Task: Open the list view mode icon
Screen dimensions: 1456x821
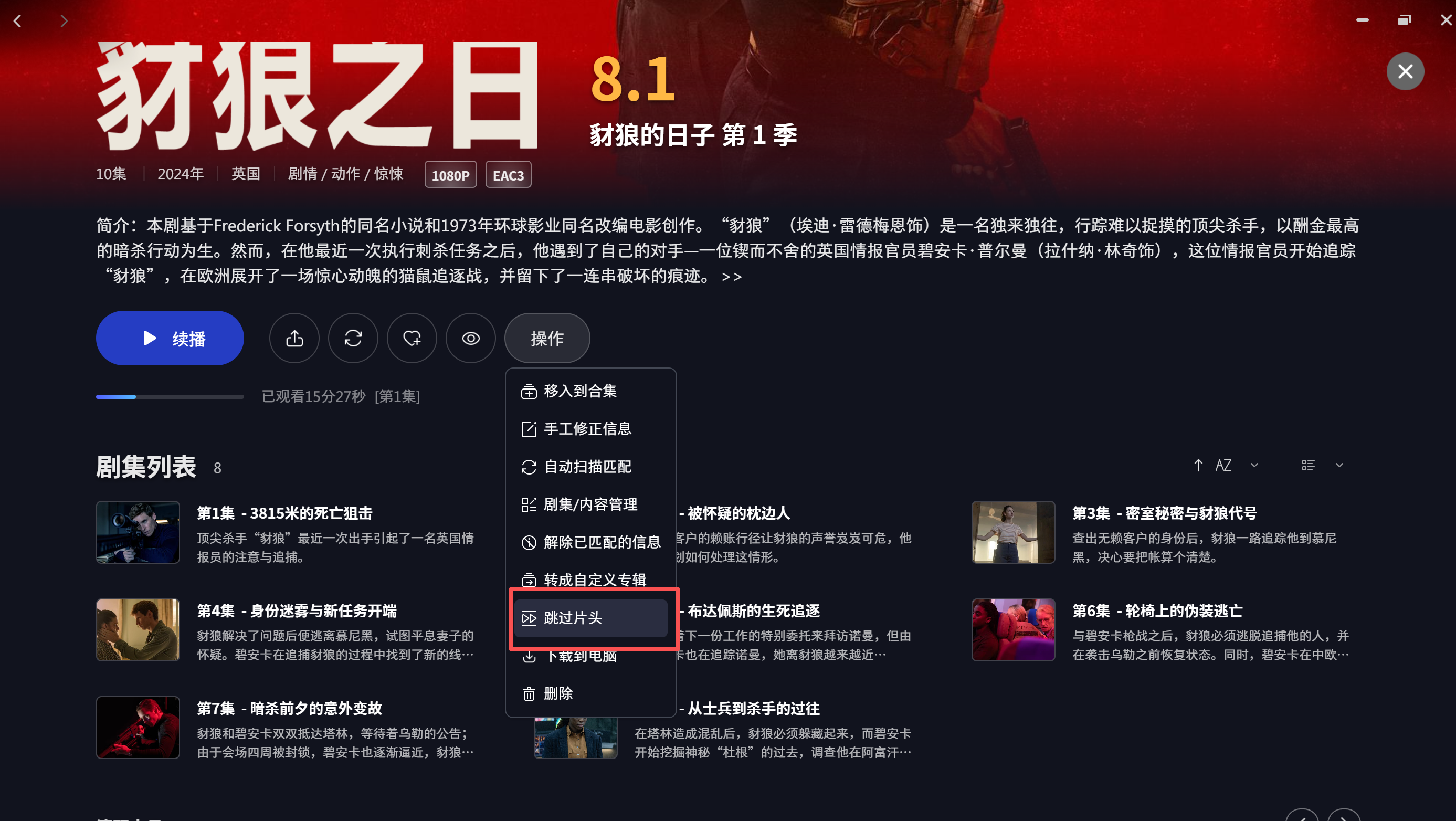Action: (x=1308, y=465)
